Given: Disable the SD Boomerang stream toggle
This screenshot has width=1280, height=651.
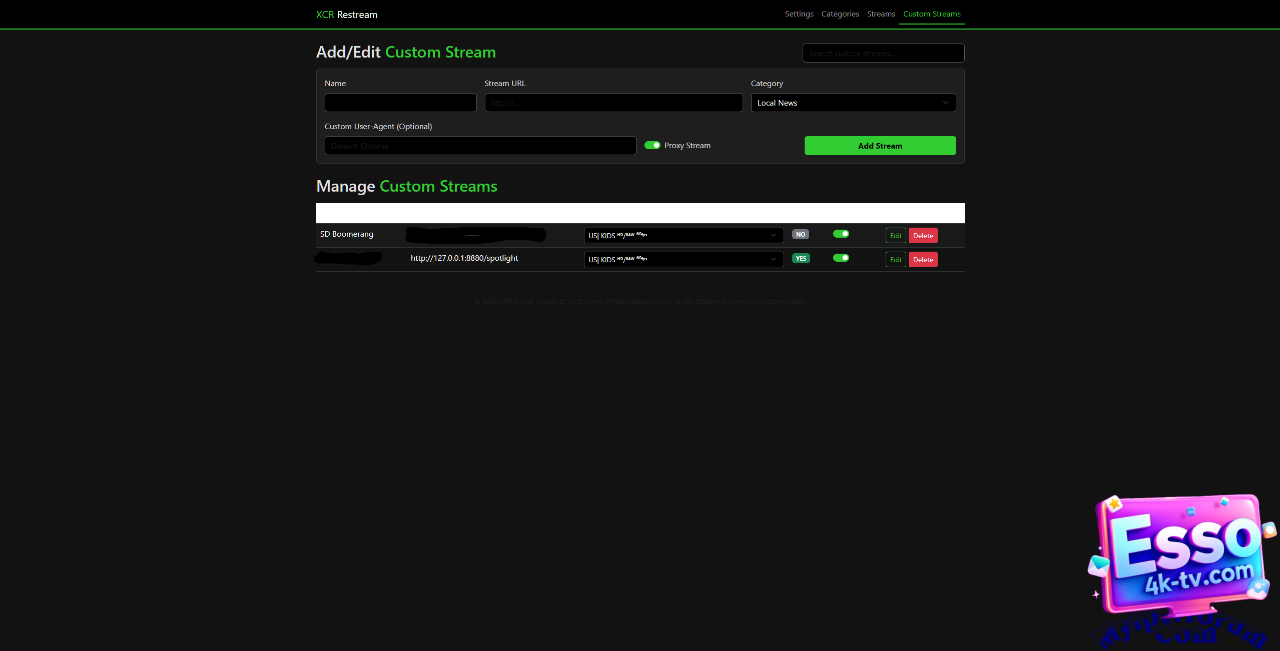Looking at the screenshot, I should (x=841, y=234).
